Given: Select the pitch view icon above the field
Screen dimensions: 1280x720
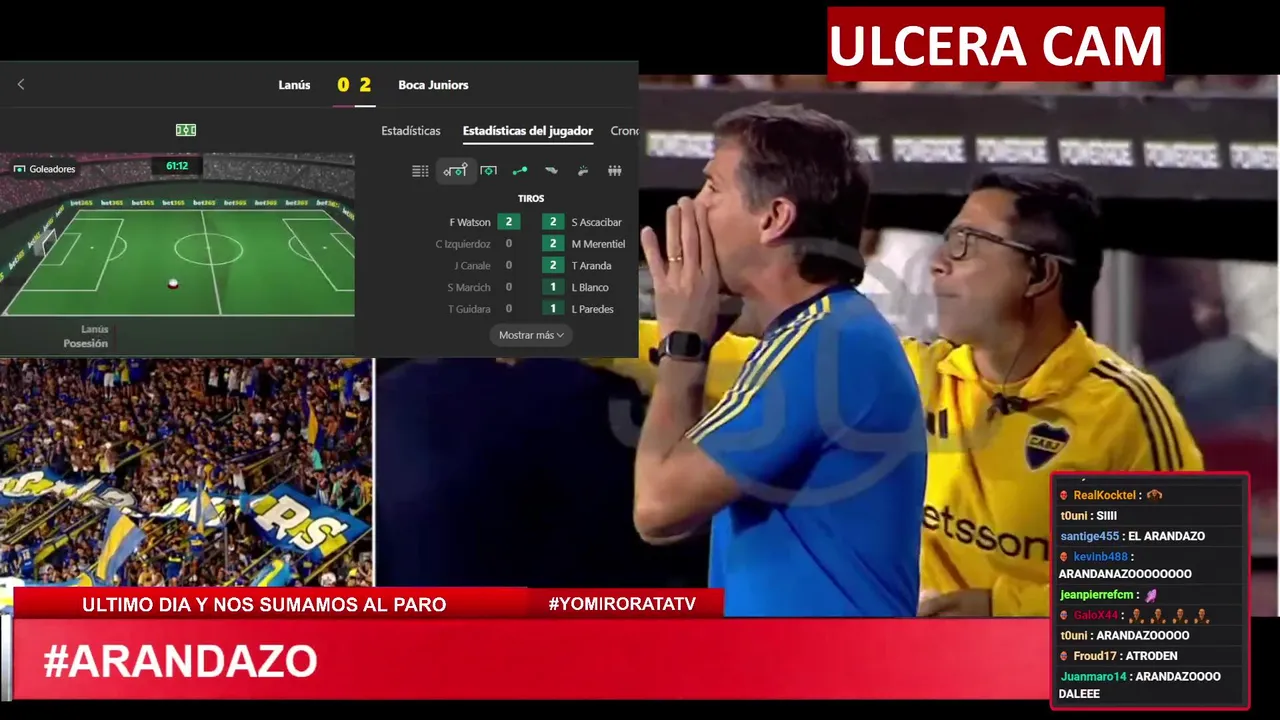Looking at the screenshot, I should pos(186,130).
